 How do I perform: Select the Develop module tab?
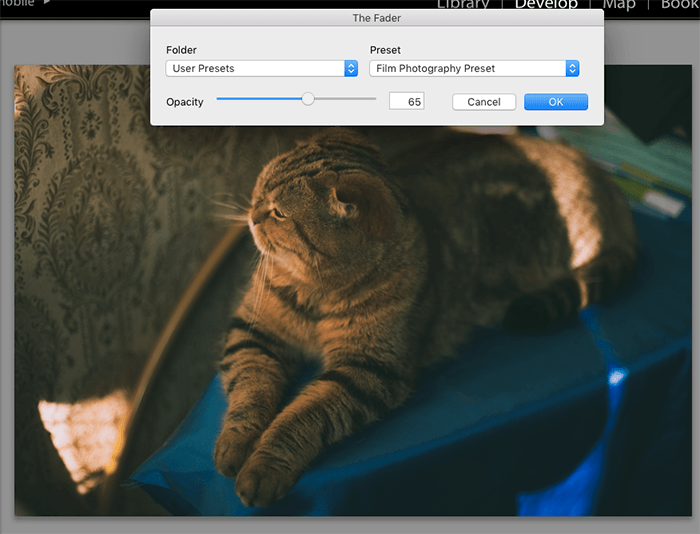click(546, 5)
